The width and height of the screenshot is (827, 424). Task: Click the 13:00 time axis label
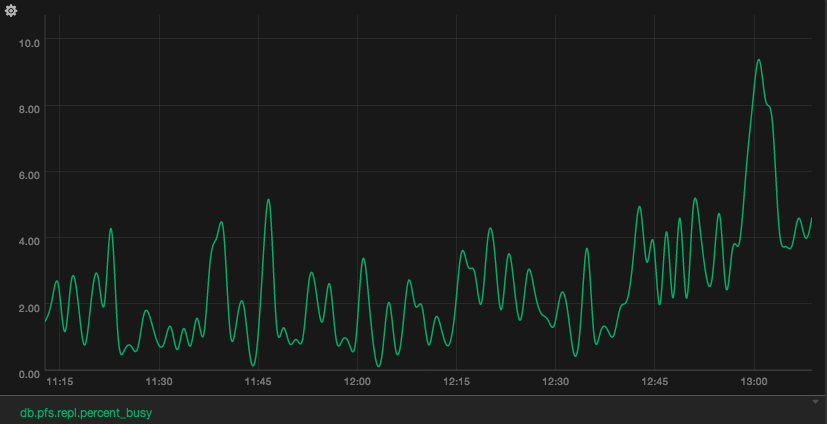754,382
